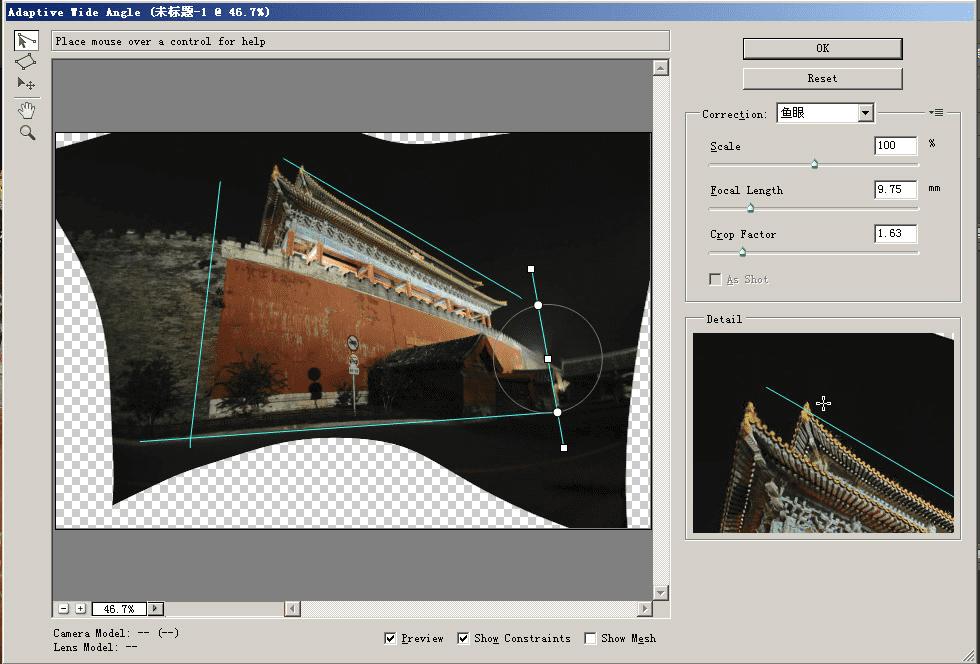
Task: Click the 46.7% zoom input field
Action: click(119, 607)
